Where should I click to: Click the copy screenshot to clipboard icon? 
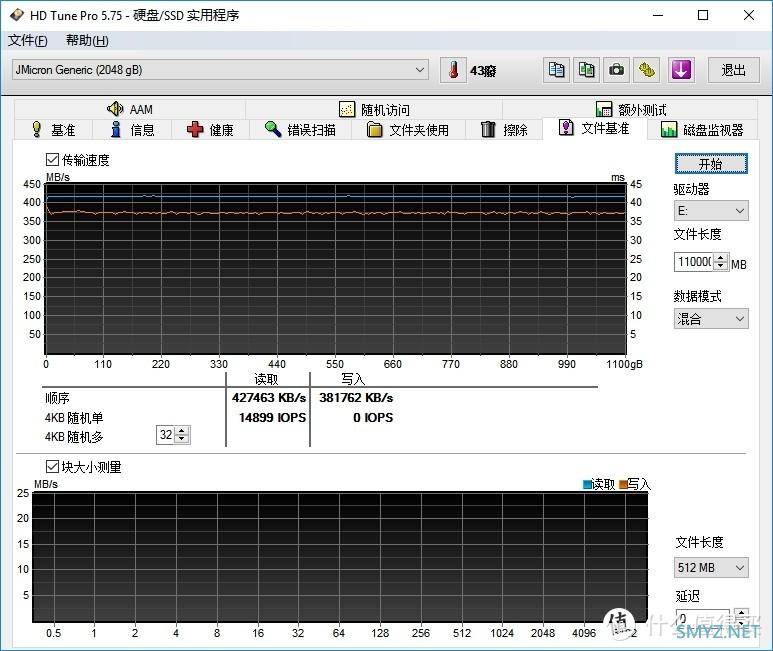[587, 70]
